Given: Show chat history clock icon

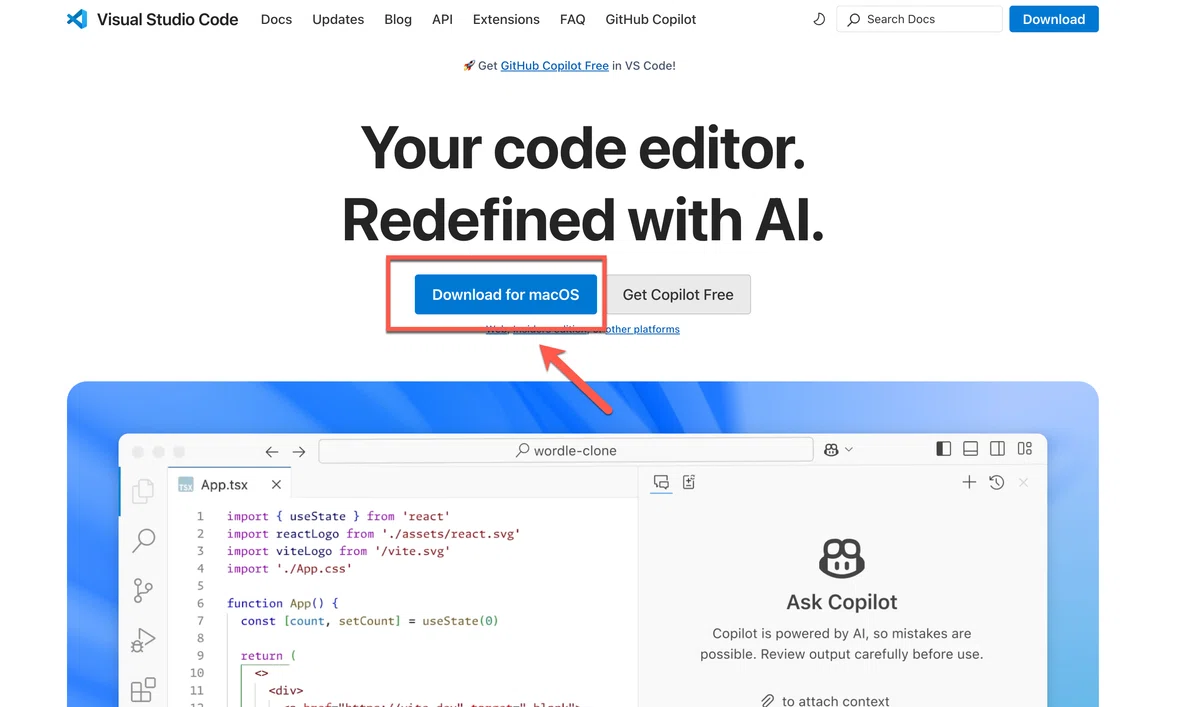Looking at the screenshot, I should pos(997,482).
